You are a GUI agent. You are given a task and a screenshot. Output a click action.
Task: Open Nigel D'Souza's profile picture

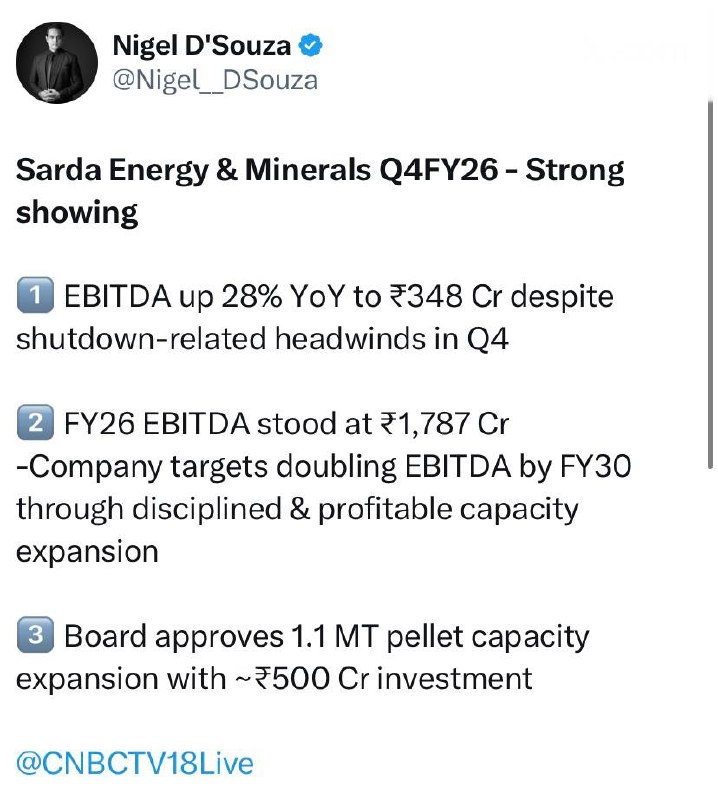57,63
